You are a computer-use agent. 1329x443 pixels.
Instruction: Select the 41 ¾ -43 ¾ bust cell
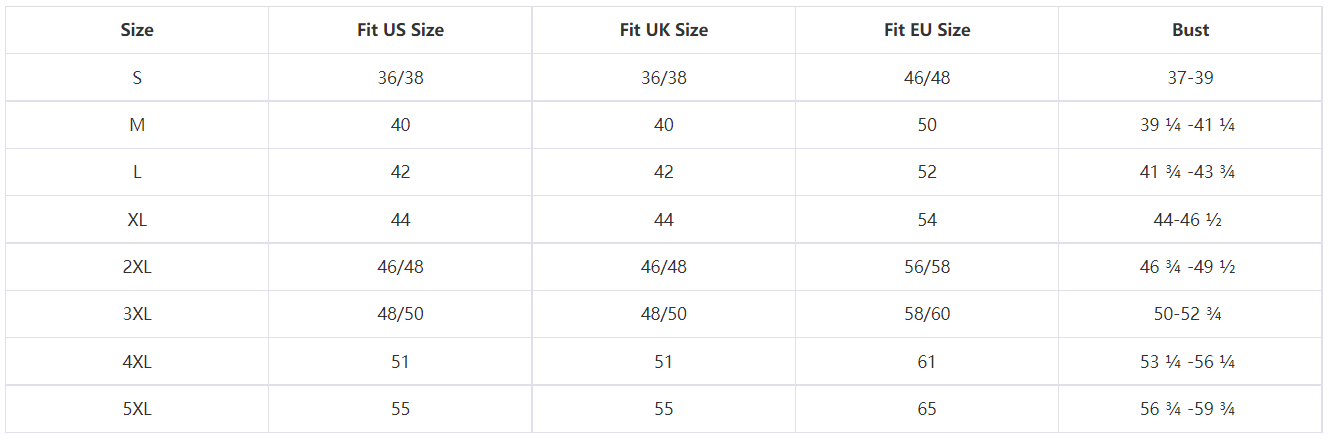pos(1191,172)
